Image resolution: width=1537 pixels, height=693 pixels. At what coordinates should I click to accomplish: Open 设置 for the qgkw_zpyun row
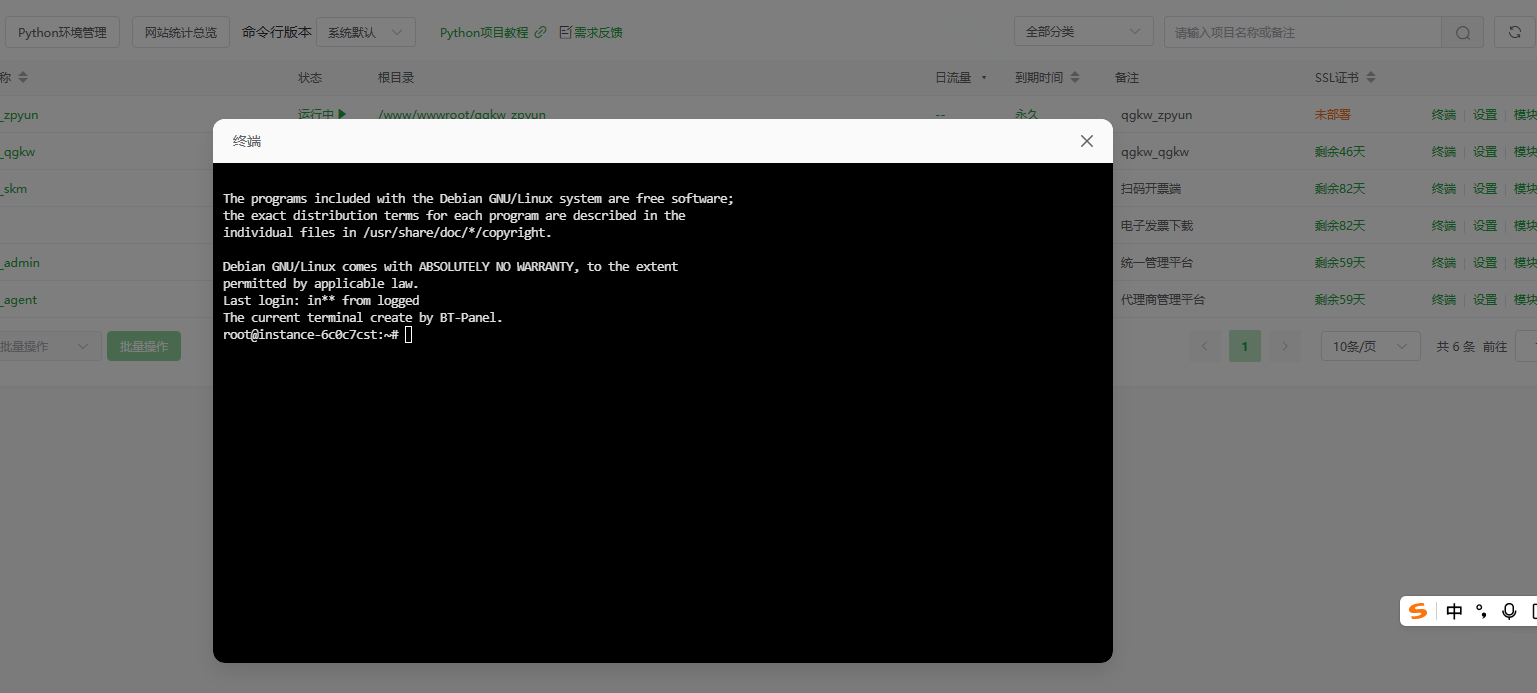tap(1485, 115)
